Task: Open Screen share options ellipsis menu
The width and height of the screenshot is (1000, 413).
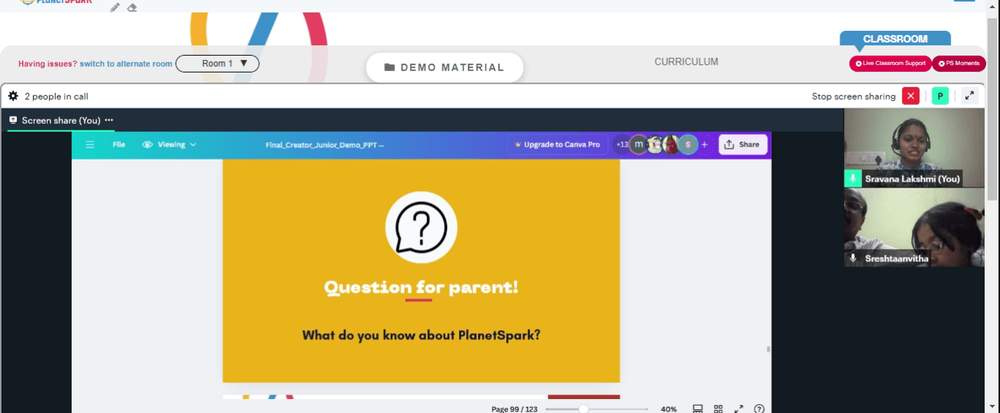Action: point(109,120)
